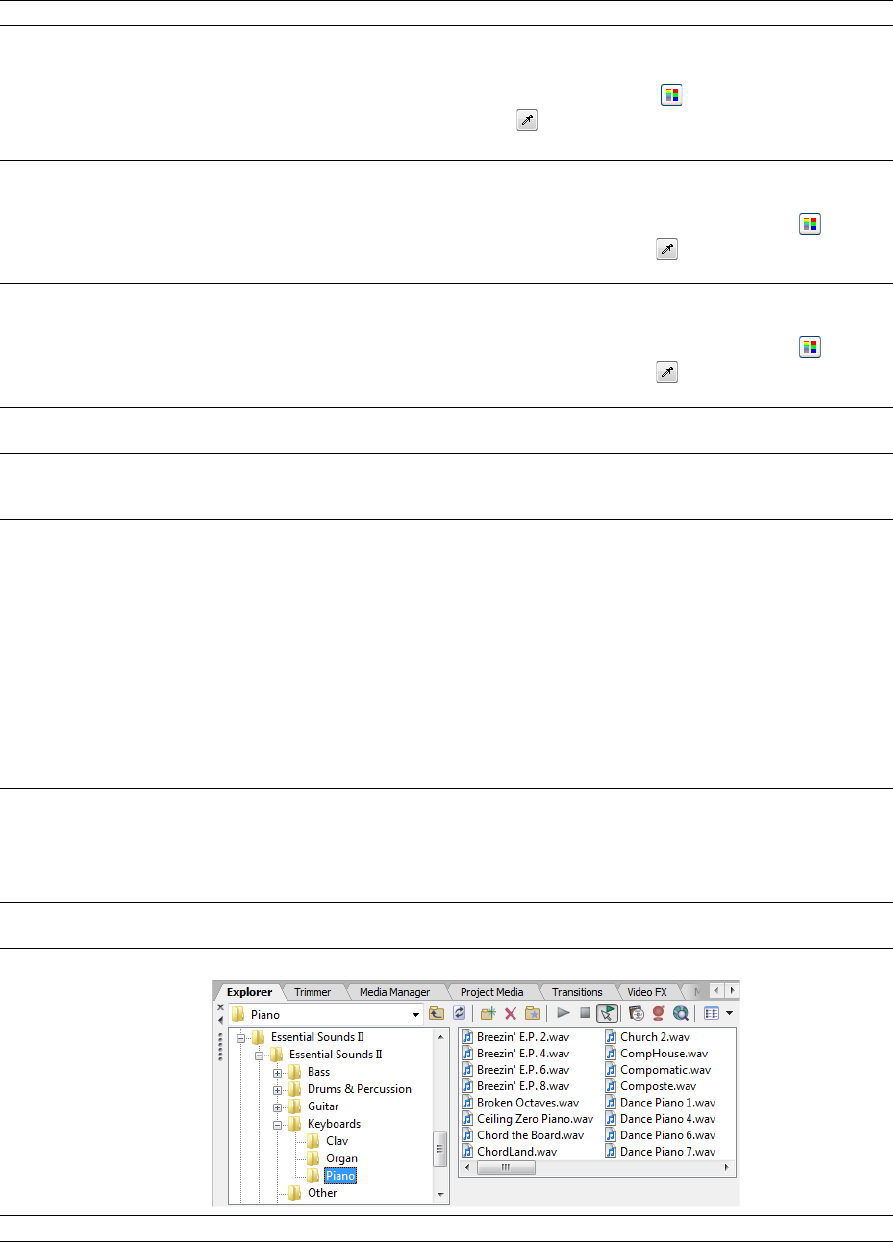Viewport: 893px width, 1242px height.
Task: Select Ceiling Zero Piano.wav file
Action: [527, 1119]
